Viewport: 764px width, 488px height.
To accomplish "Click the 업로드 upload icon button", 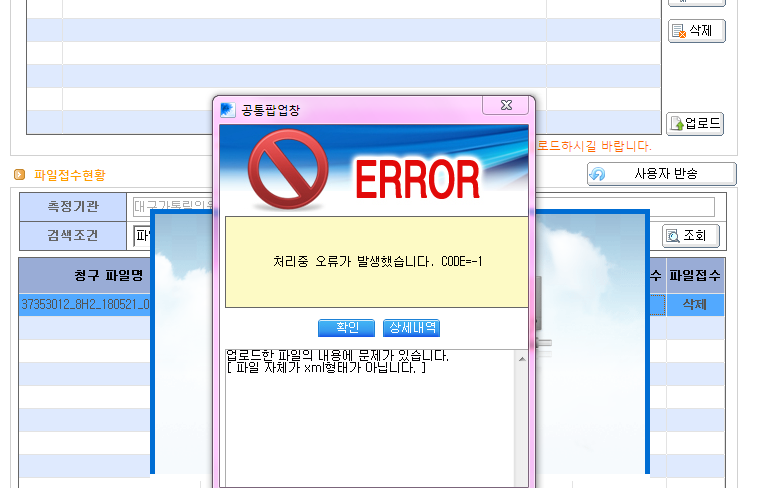I will tap(677, 124).
